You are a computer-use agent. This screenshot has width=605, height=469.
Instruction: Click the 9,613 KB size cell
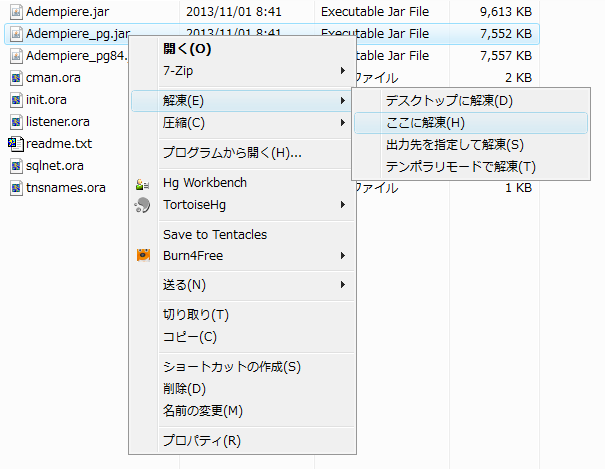[x=506, y=12]
